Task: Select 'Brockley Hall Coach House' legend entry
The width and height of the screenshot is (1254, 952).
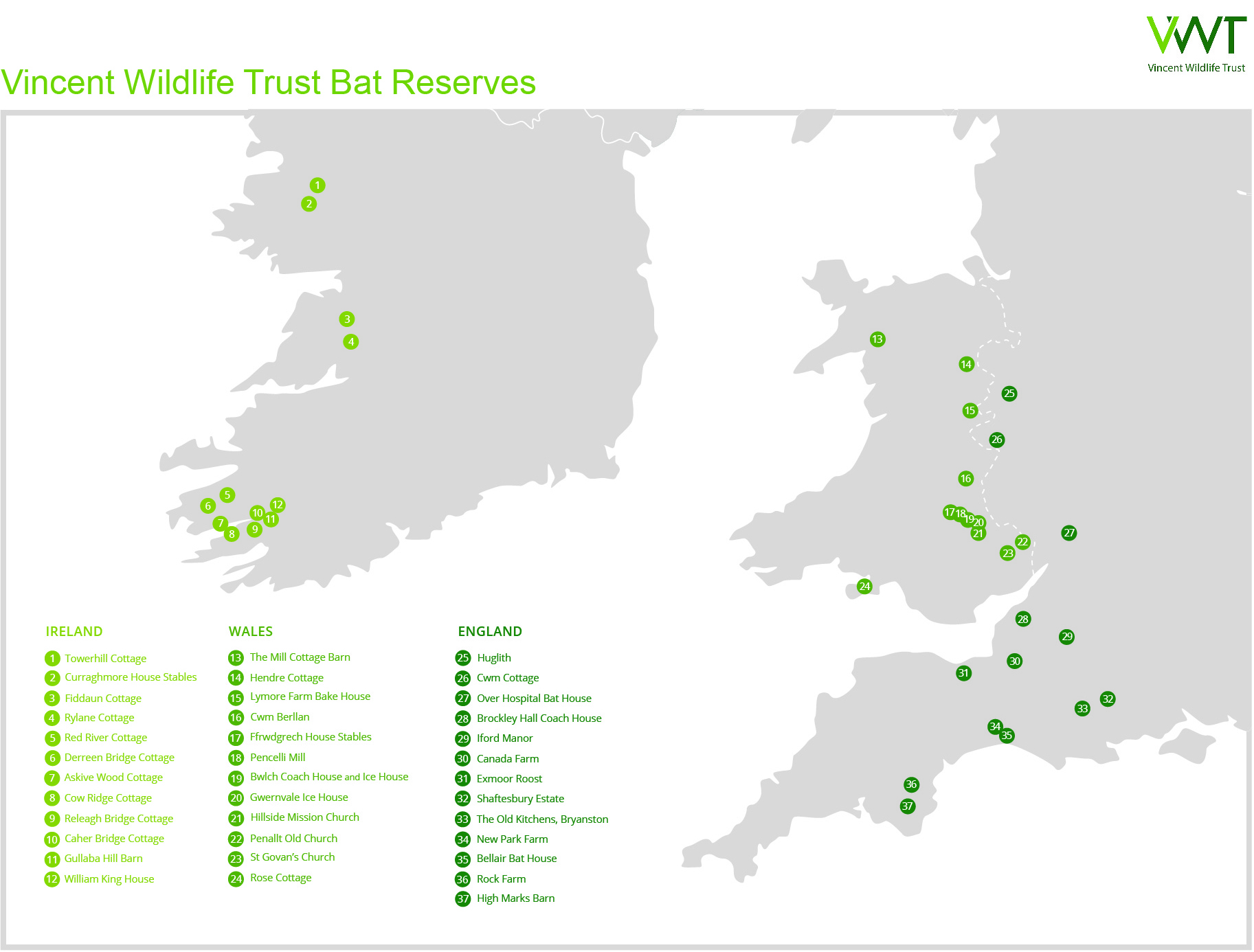Action: click(539, 718)
